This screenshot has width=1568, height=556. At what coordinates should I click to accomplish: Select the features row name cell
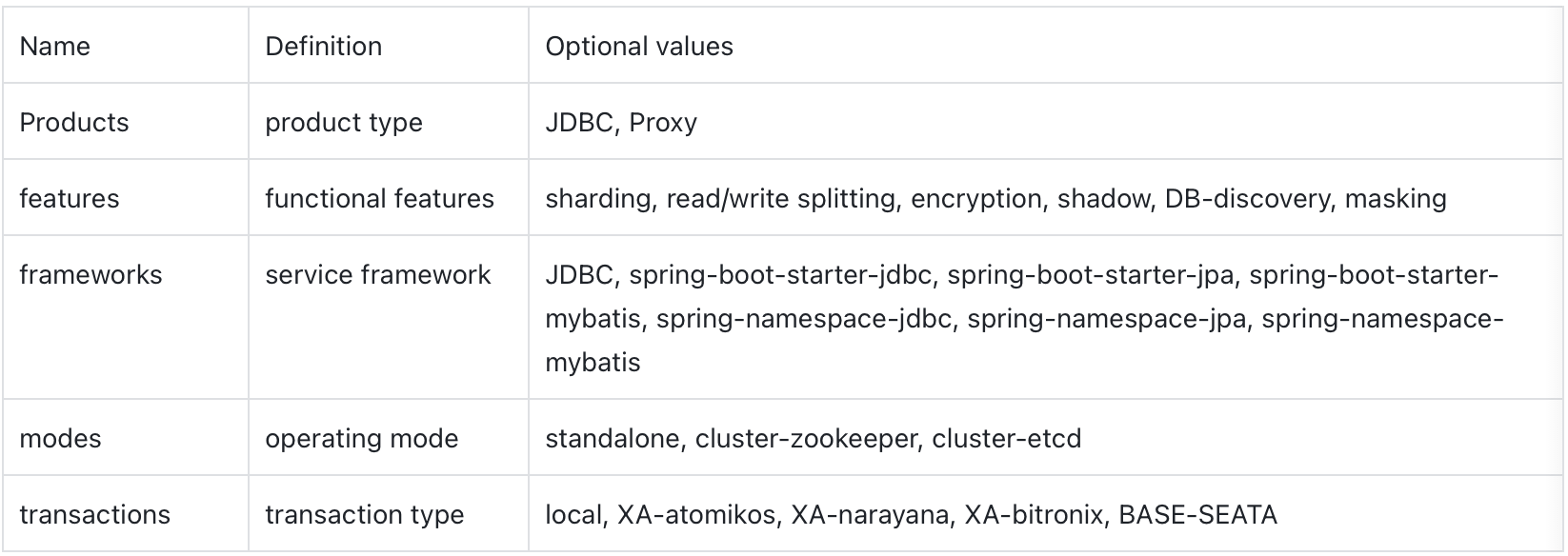pyautogui.click(x=125, y=198)
